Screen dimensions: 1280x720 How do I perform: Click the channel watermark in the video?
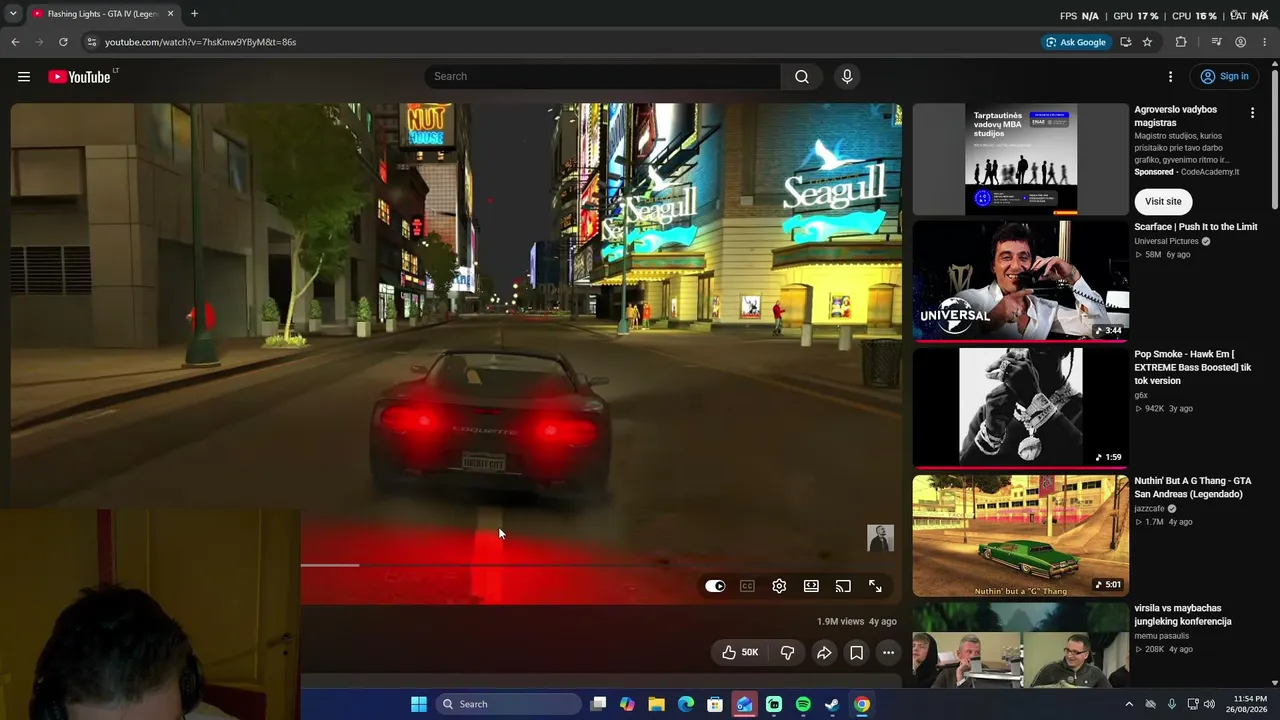click(880, 538)
